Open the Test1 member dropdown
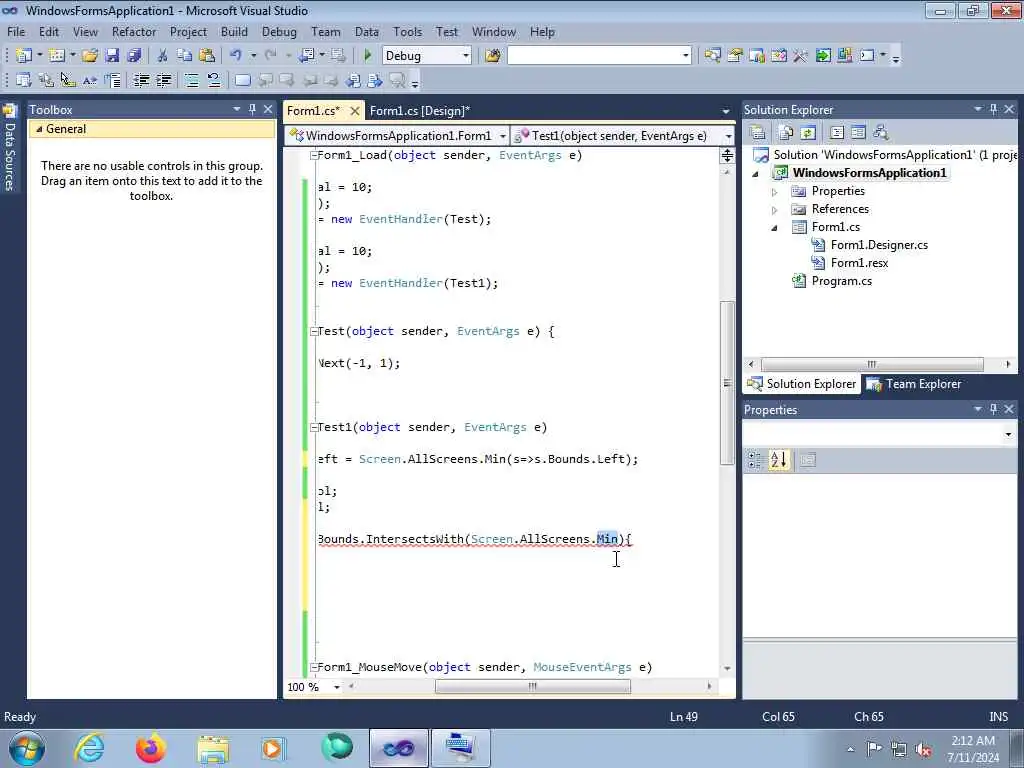The height and width of the screenshot is (768, 1024). [728, 136]
